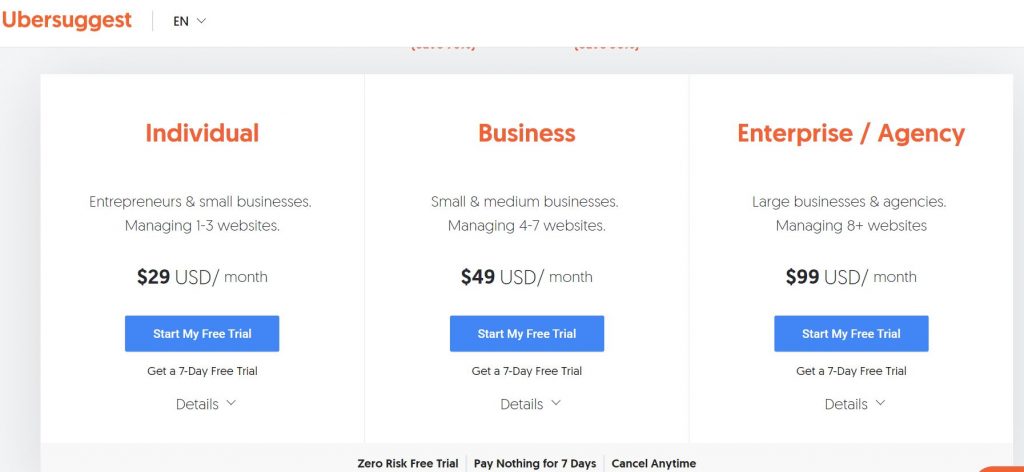Click the Zero Risk Free Trial text
The width and height of the screenshot is (1024, 472).
(408, 464)
